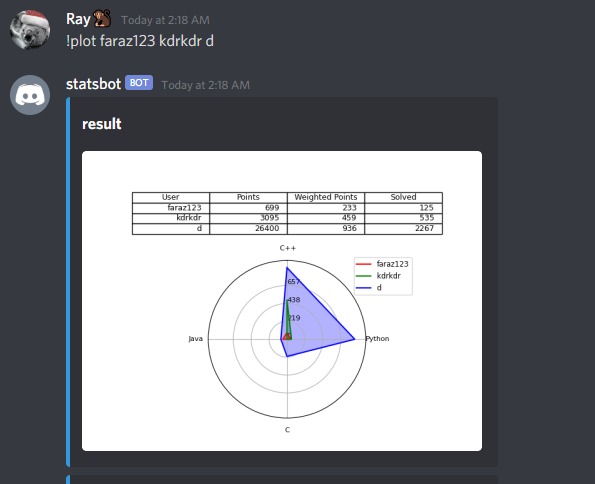Click the 'Python' axis label
This screenshot has height=484, width=595.
(377, 339)
